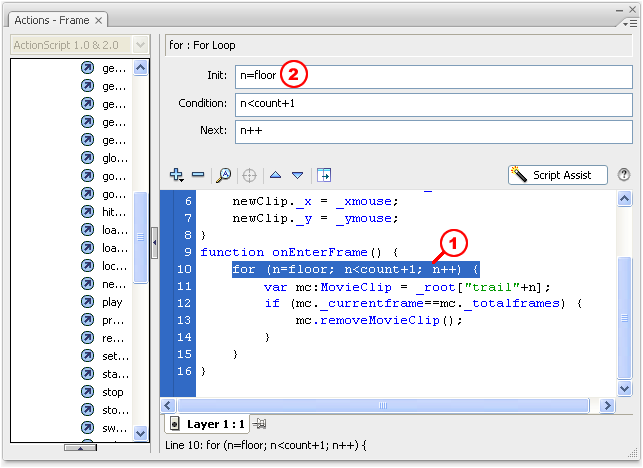Image resolution: width=643 pixels, height=468 pixels.
Task: Click the Next field containing n++
Action: pyautogui.click(x=431, y=132)
